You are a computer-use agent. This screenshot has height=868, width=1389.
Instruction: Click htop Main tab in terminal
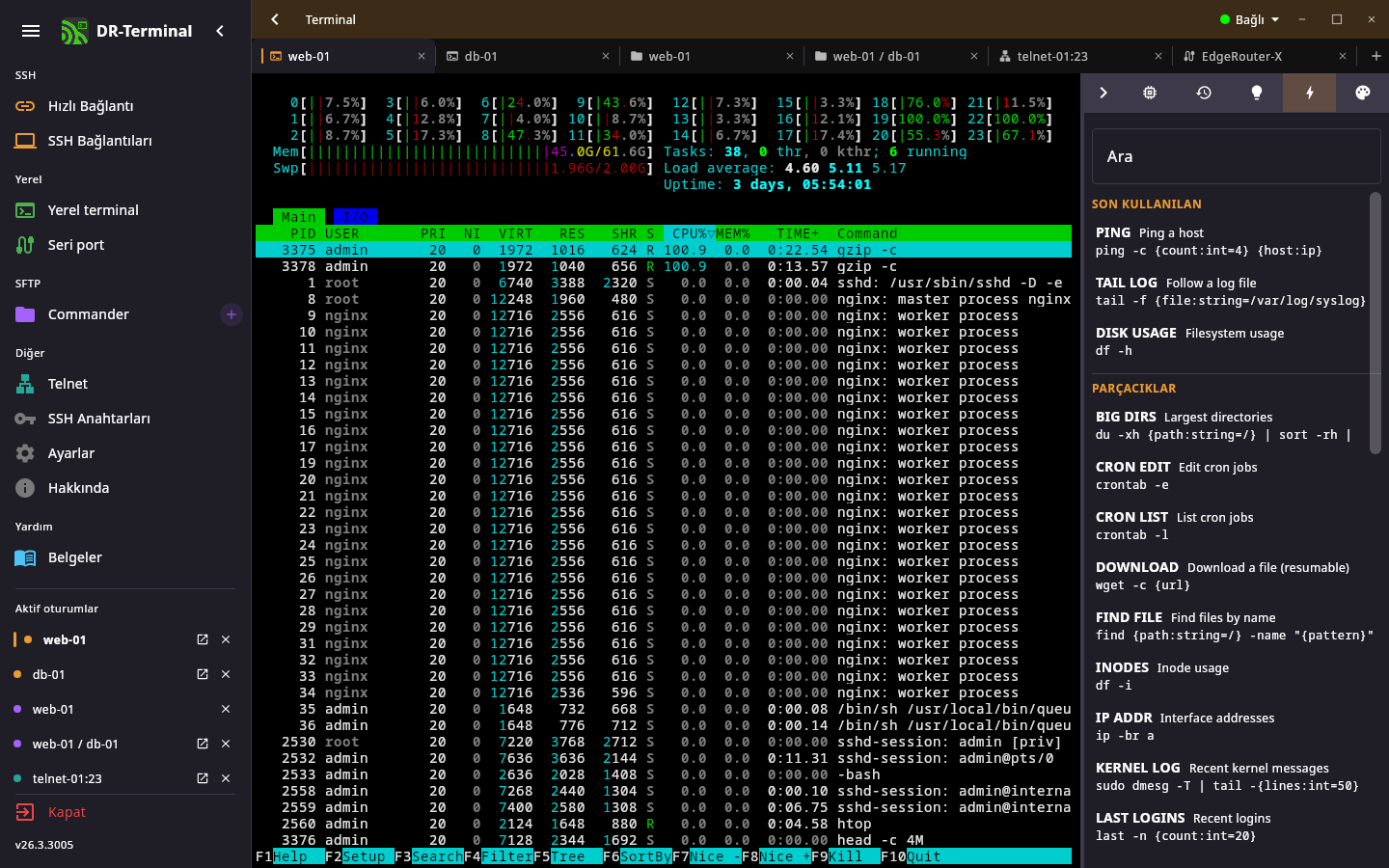[x=299, y=217]
